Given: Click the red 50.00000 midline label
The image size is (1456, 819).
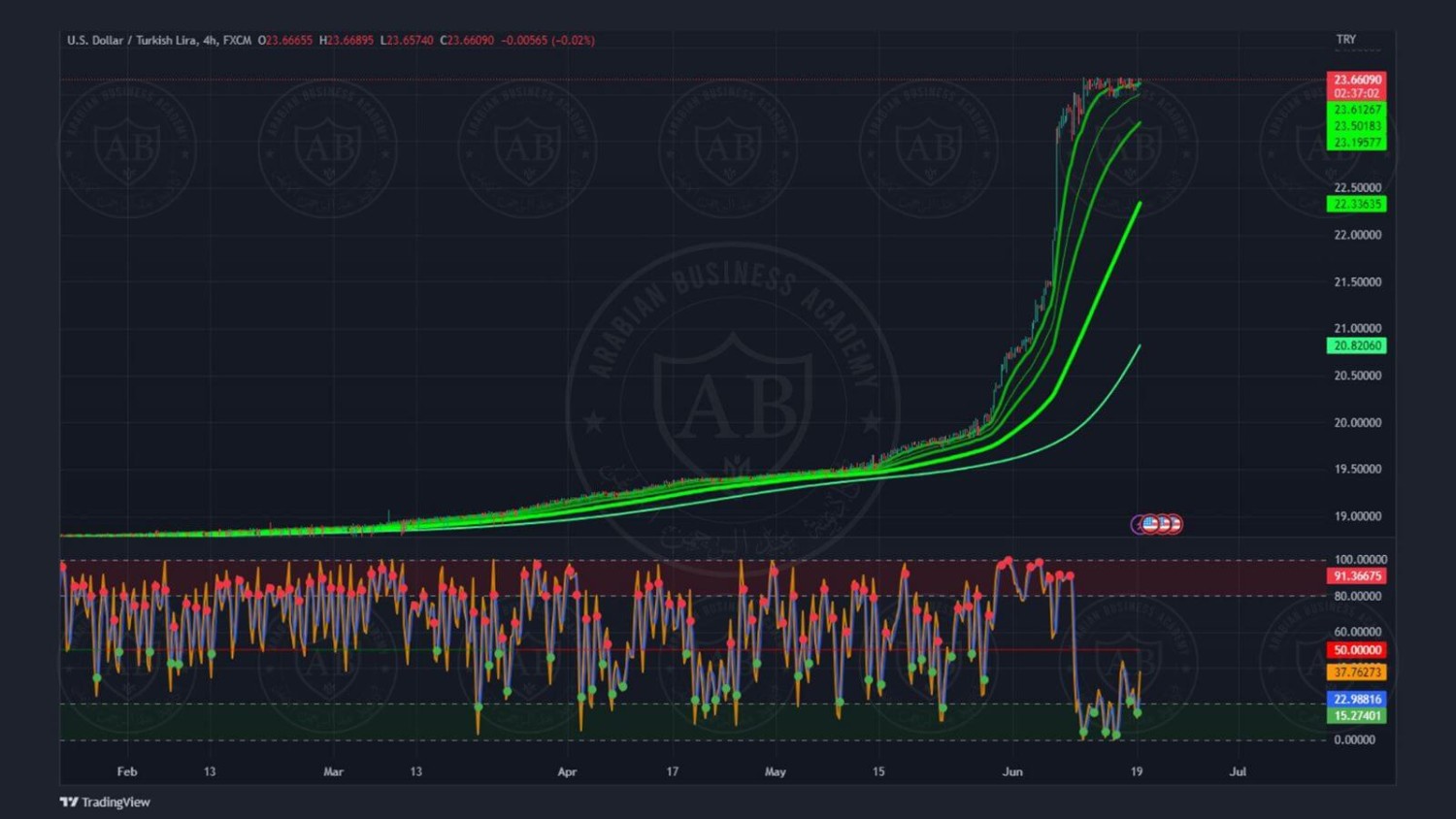Looking at the screenshot, I should click(x=1356, y=650).
